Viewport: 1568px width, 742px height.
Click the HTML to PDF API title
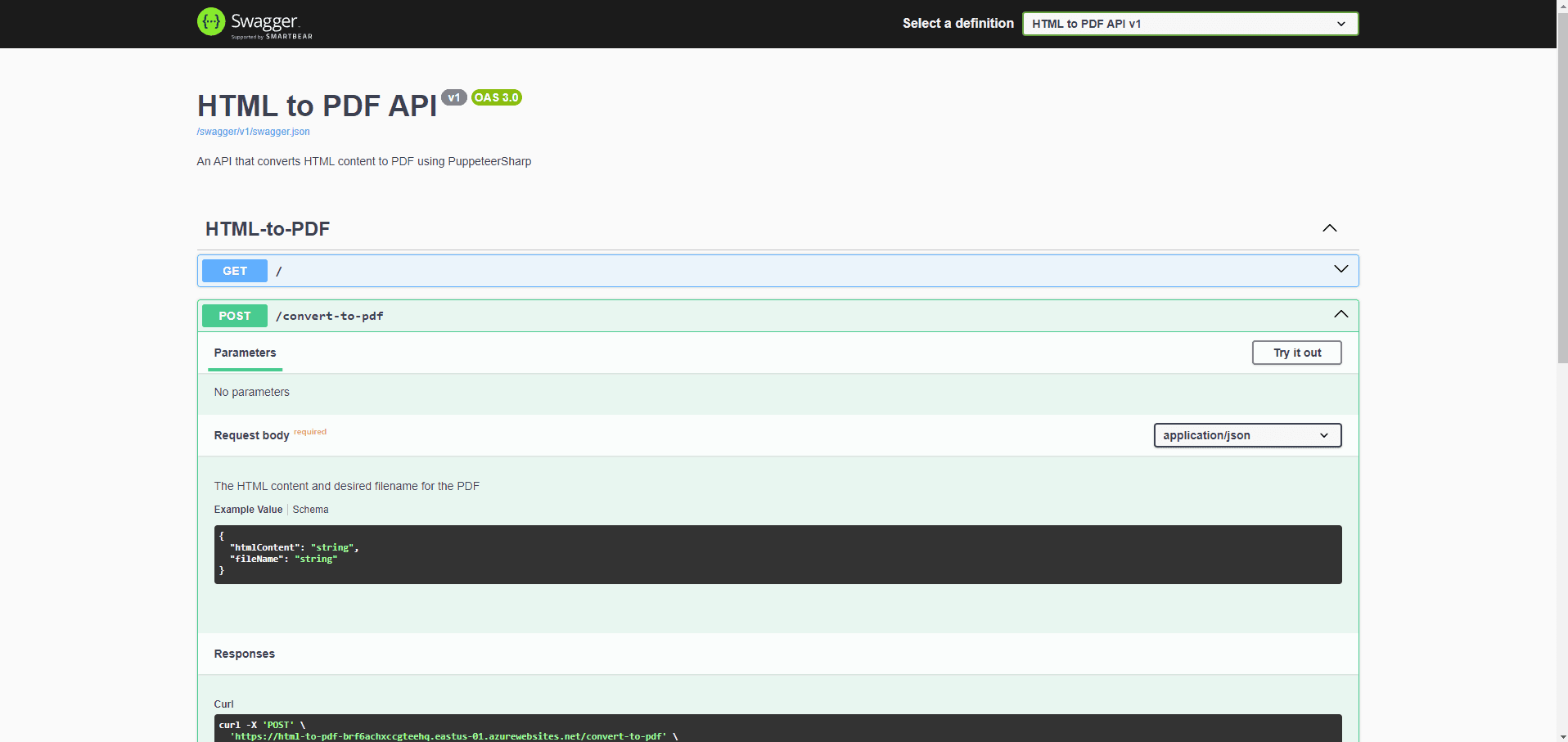(317, 106)
